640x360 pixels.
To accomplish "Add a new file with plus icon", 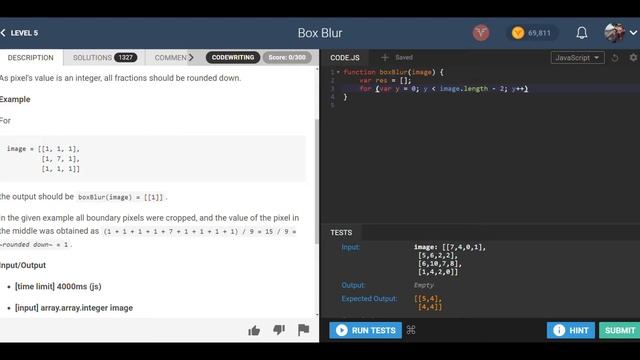I will (384, 58).
